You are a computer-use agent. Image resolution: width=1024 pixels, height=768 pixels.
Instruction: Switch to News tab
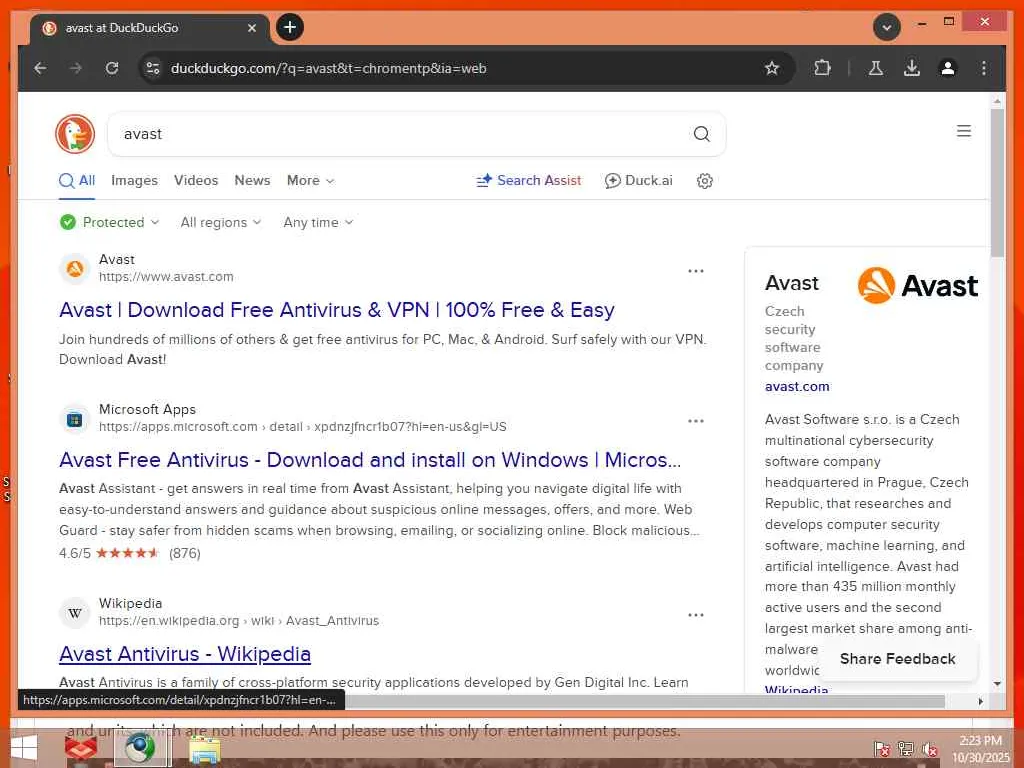point(252,181)
